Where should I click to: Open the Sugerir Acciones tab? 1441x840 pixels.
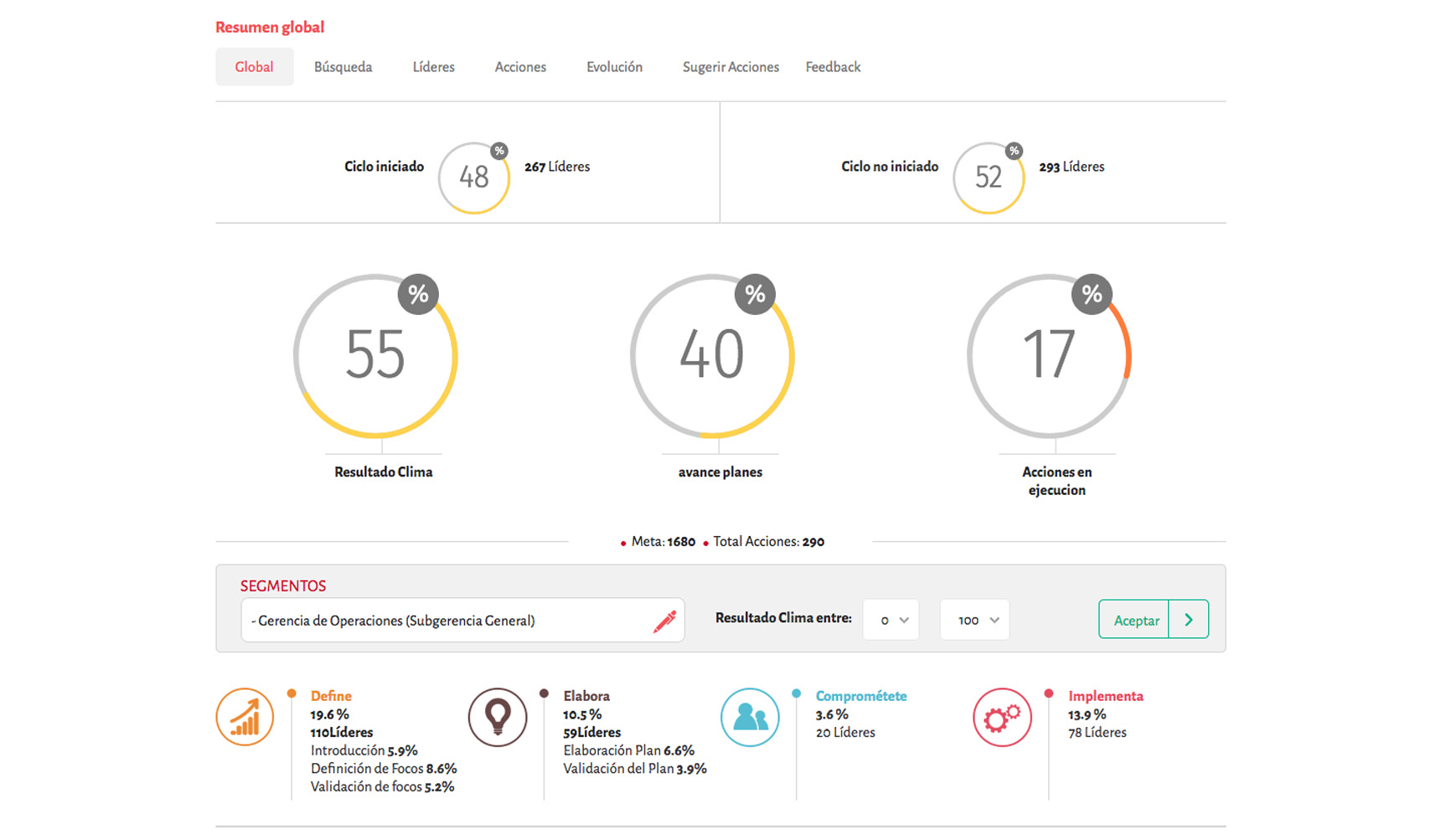pos(731,67)
